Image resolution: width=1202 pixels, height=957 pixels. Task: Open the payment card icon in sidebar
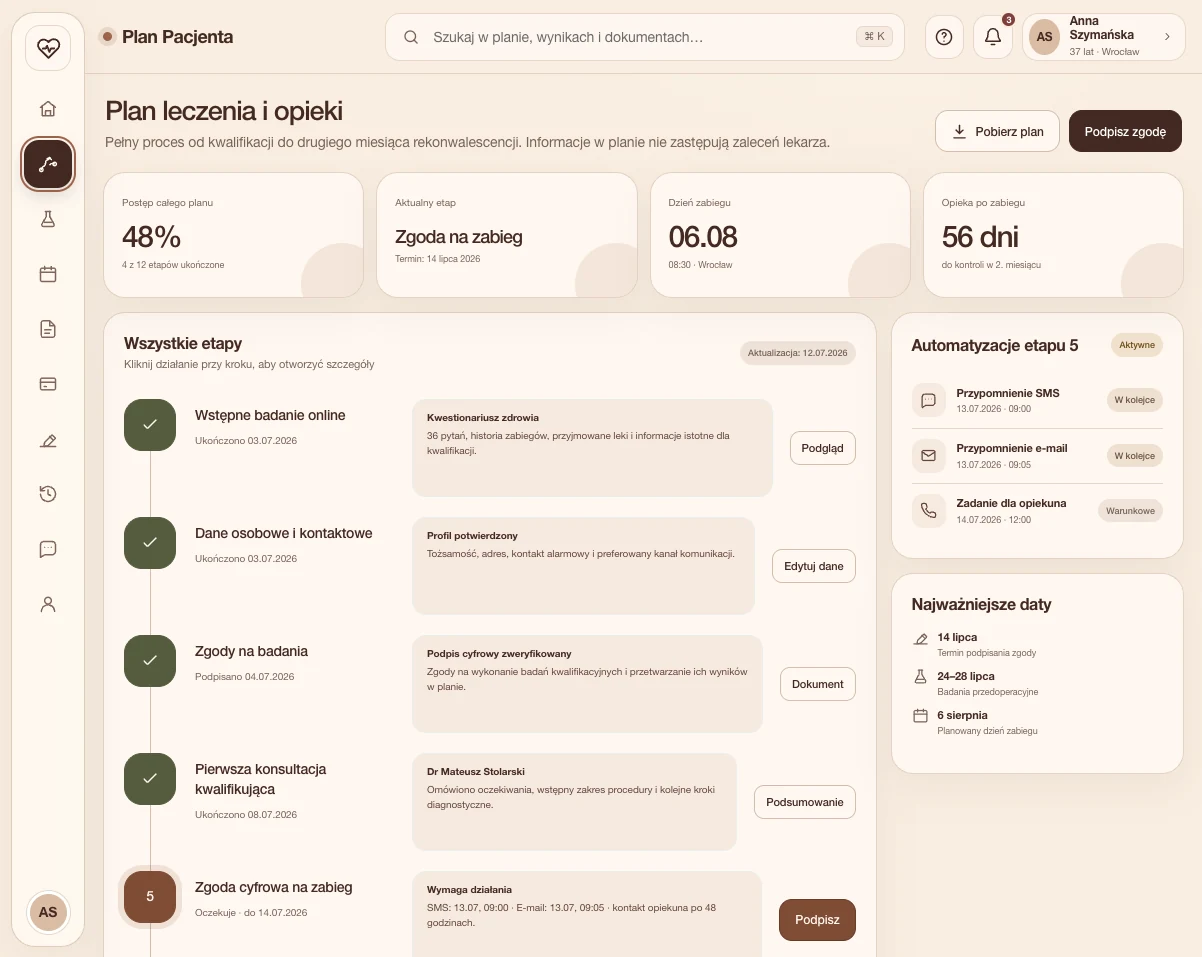[x=48, y=384]
